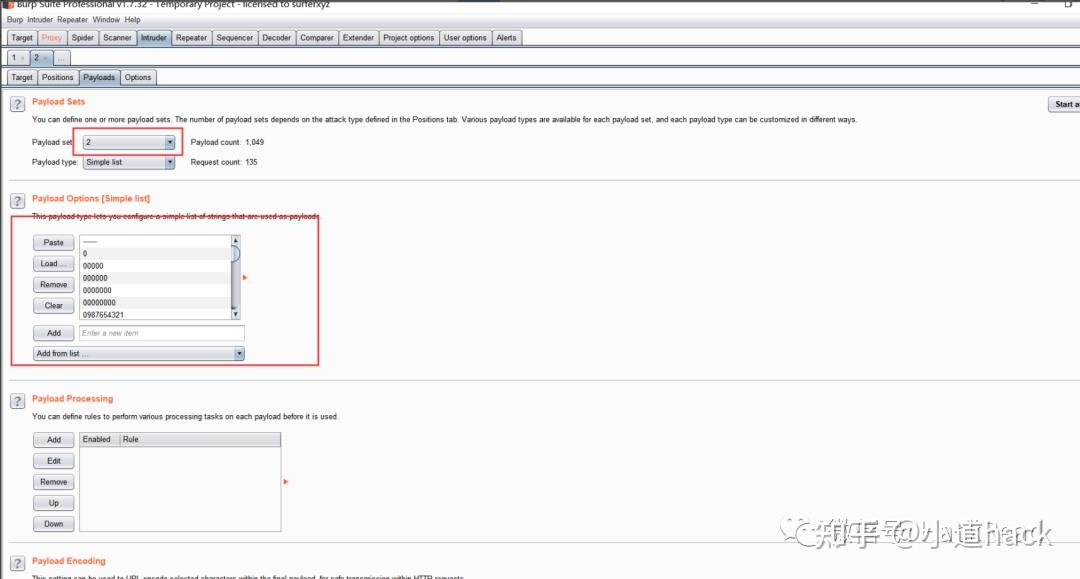Switch to the Proxy tab
The height and width of the screenshot is (579, 1080).
52,38
